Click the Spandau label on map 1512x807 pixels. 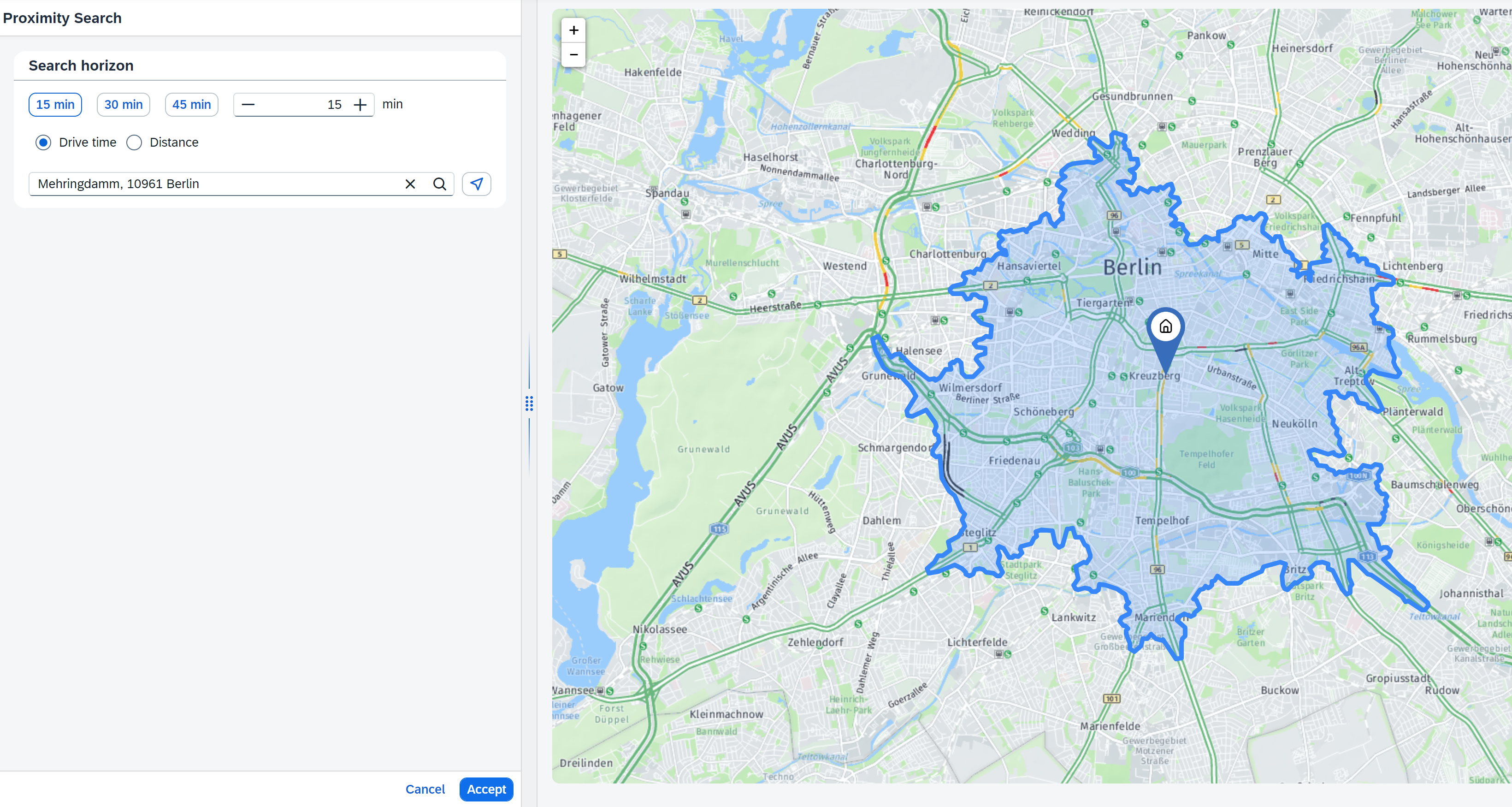pos(667,193)
